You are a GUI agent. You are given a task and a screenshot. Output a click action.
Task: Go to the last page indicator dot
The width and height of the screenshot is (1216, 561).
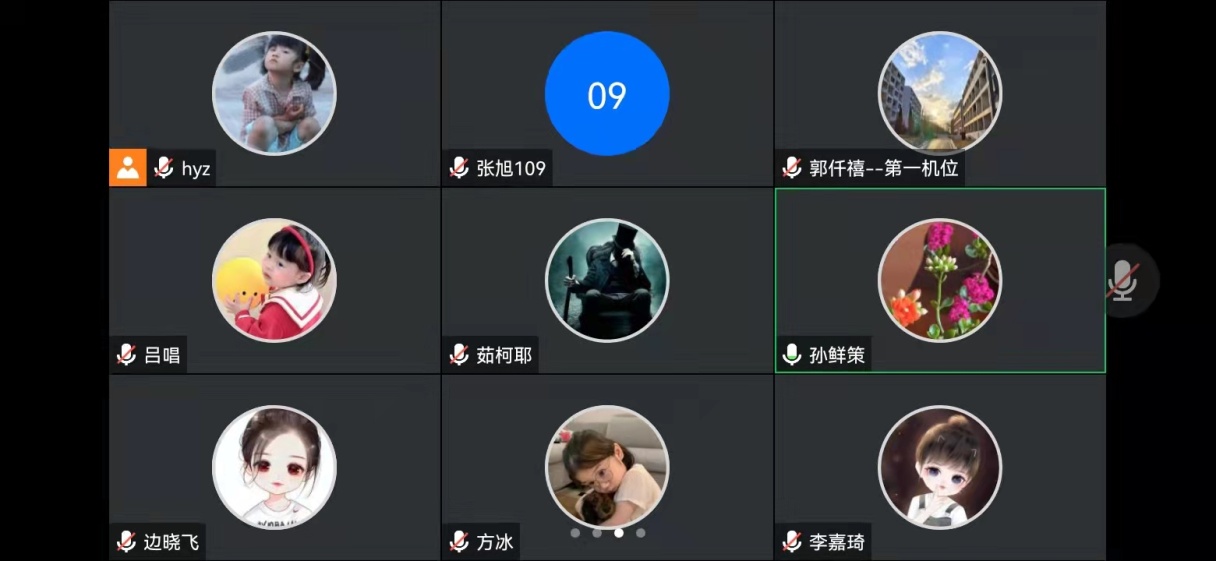pyautogui.click(x=641, y=533)
